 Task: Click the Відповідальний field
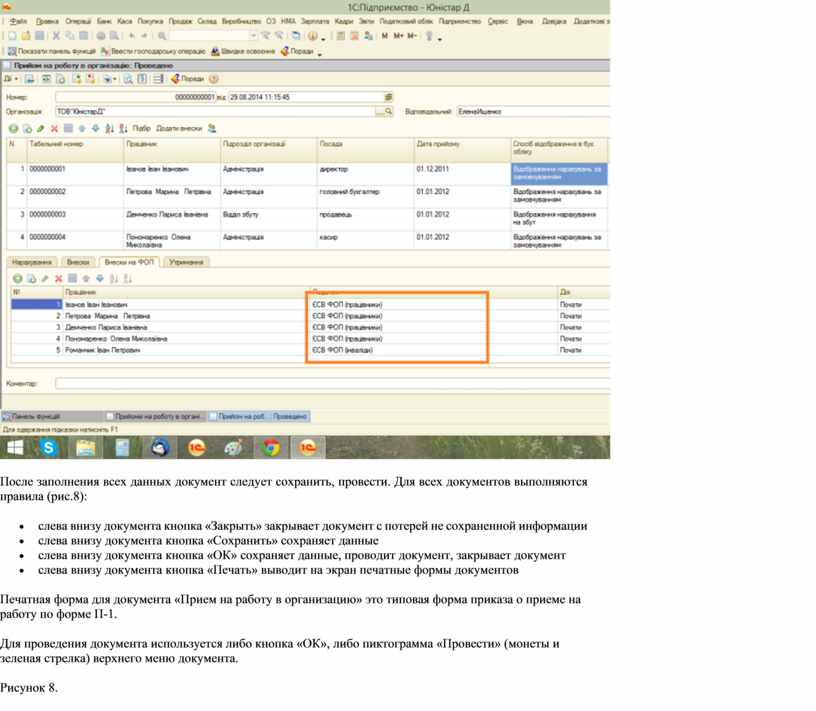(x=533, y=112)
